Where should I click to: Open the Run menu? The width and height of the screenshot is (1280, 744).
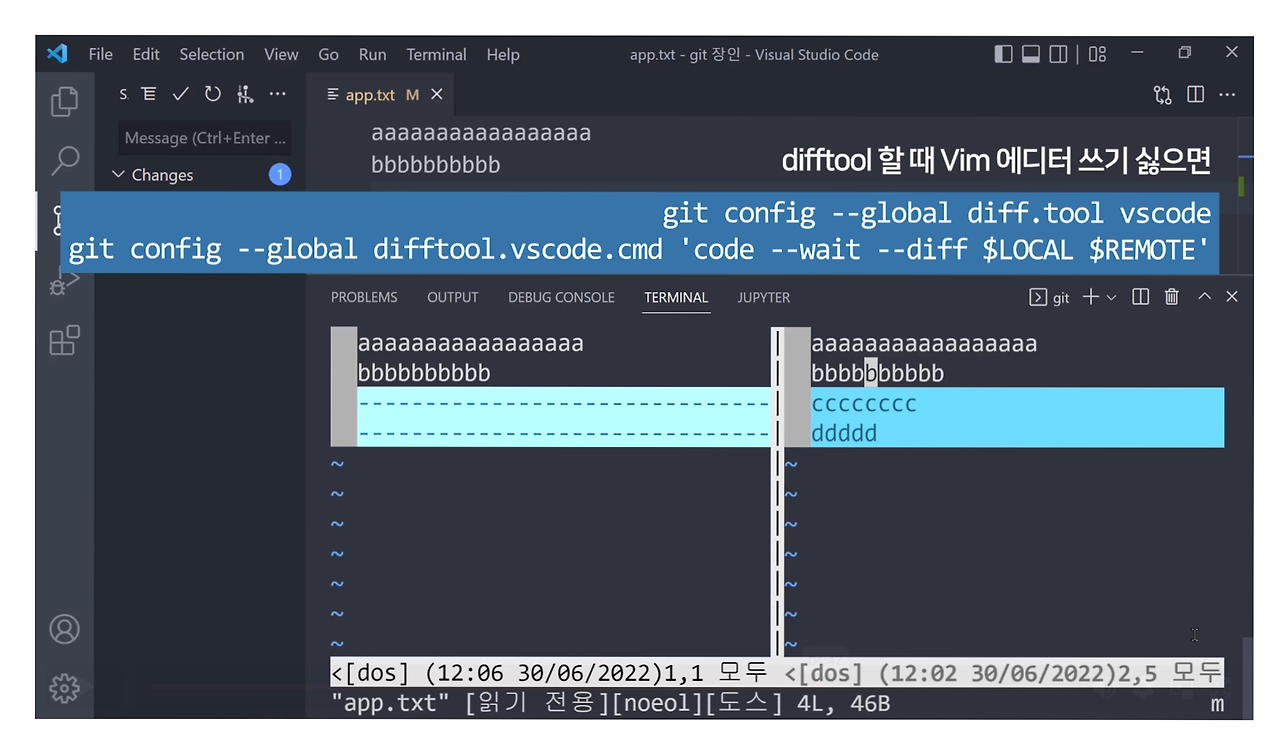(x=373, y=54)
